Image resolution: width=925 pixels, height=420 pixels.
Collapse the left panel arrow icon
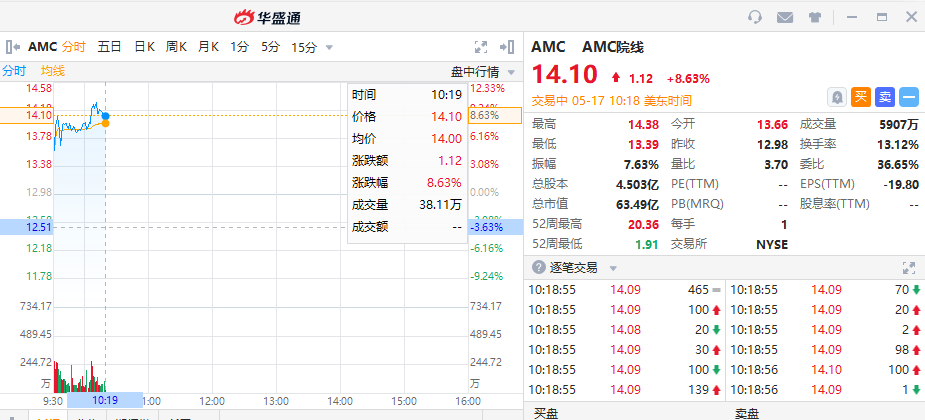12,46
